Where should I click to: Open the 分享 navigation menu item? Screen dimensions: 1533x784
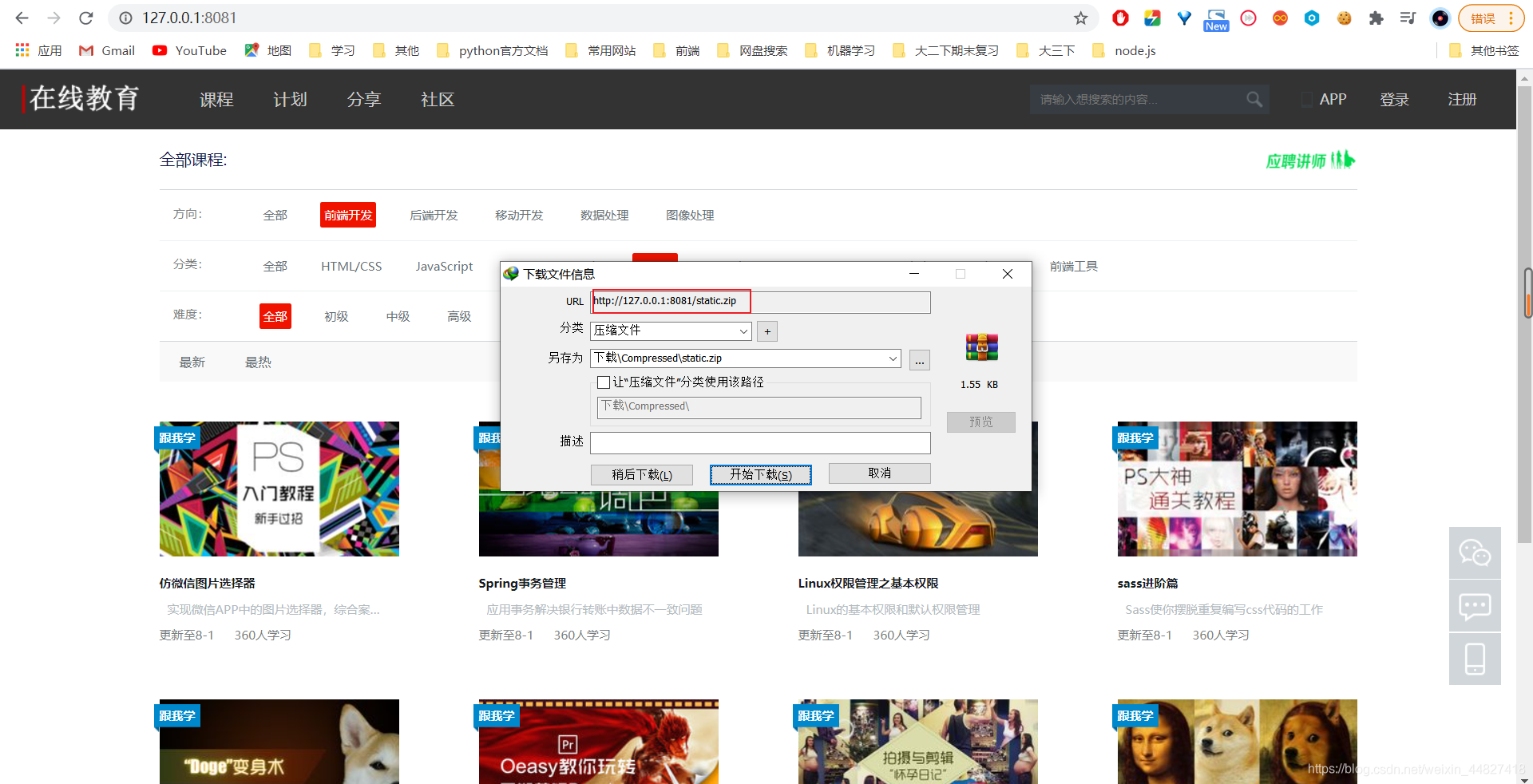(364, 99)
